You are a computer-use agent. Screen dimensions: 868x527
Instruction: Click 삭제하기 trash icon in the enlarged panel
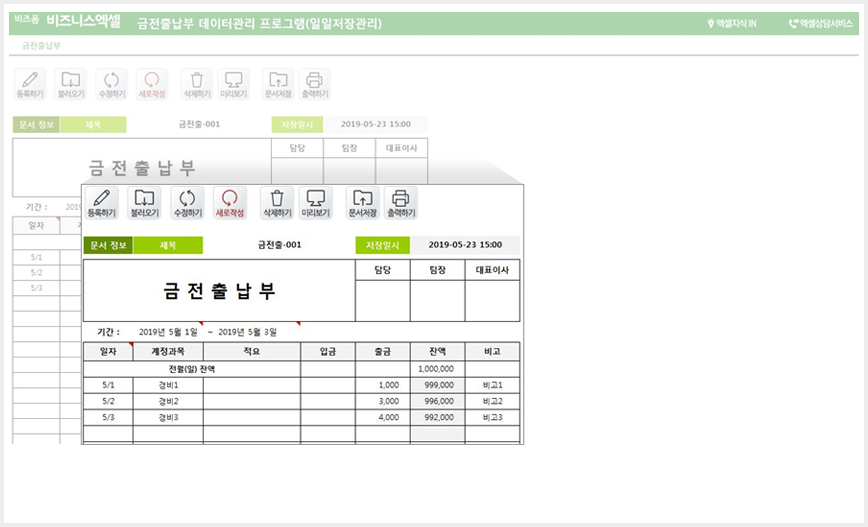(x=277, y=203)
